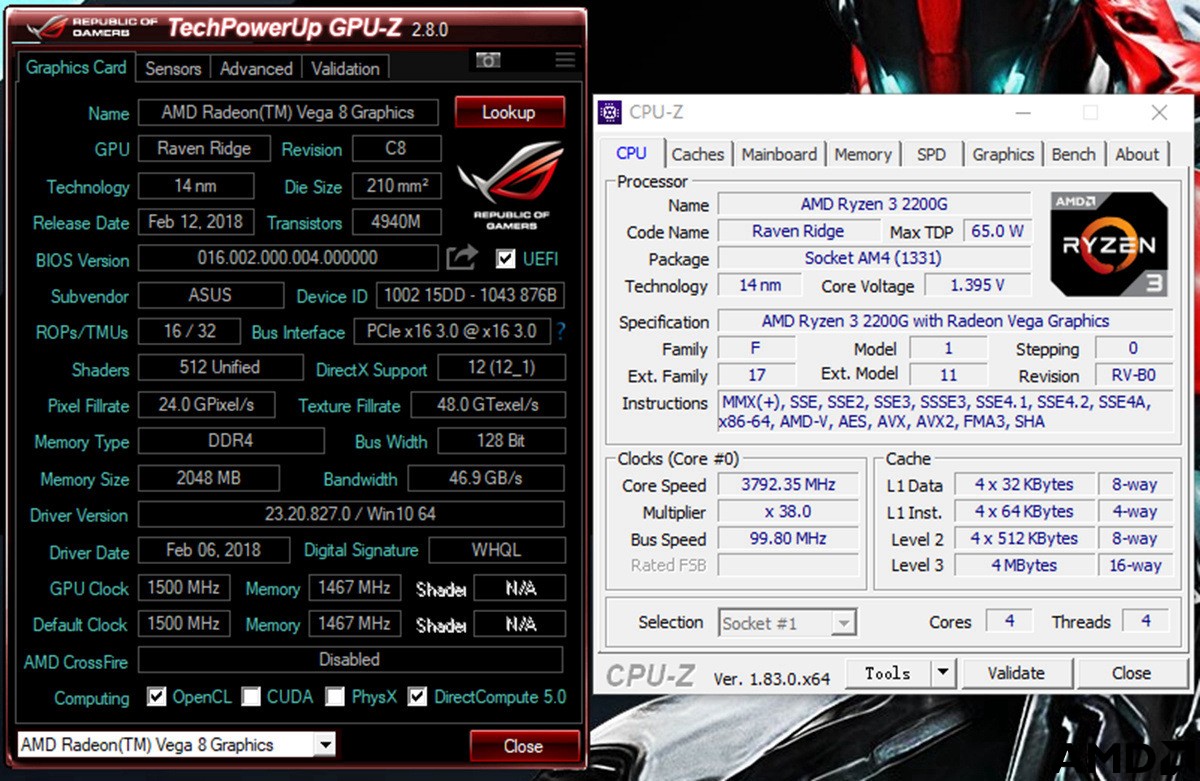Click the Transistors value 4940M
Screen dimensions: 1200x781
pyautogui.click(x=397, y=222)
